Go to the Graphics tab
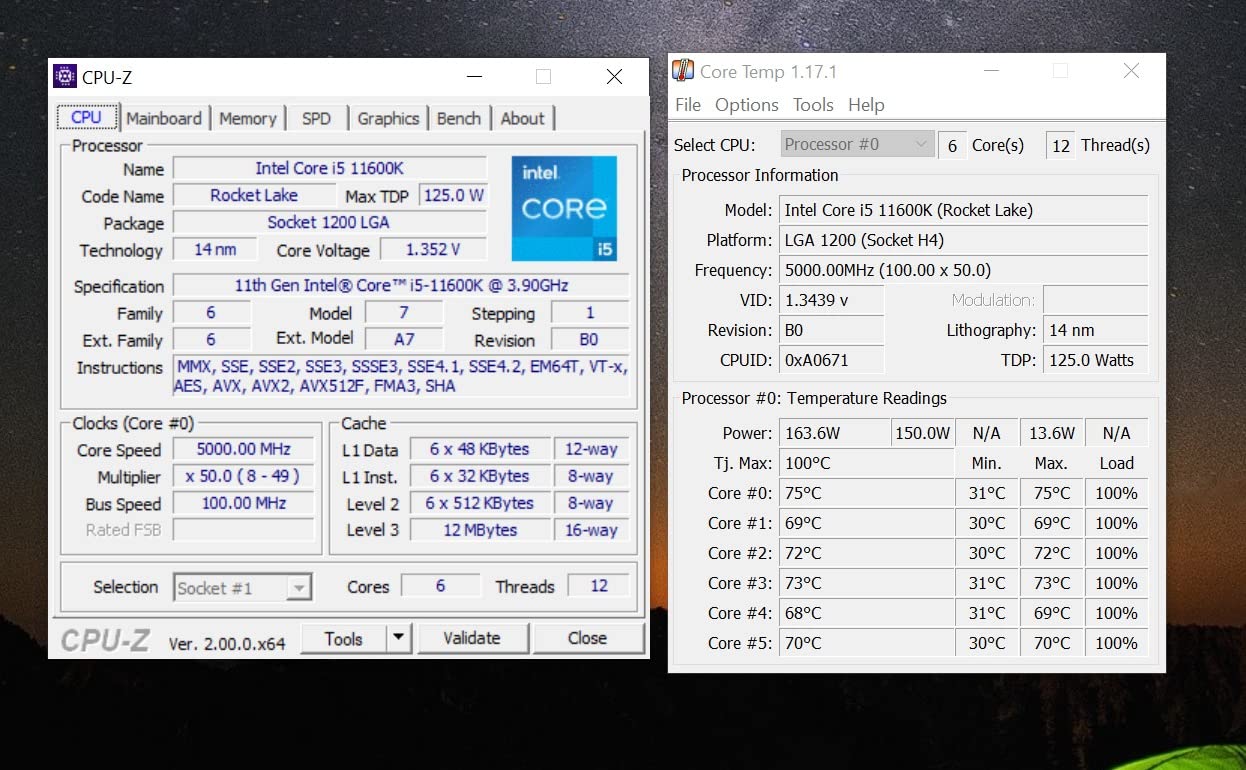1246x770 pixels. click(x=388, y=118)
